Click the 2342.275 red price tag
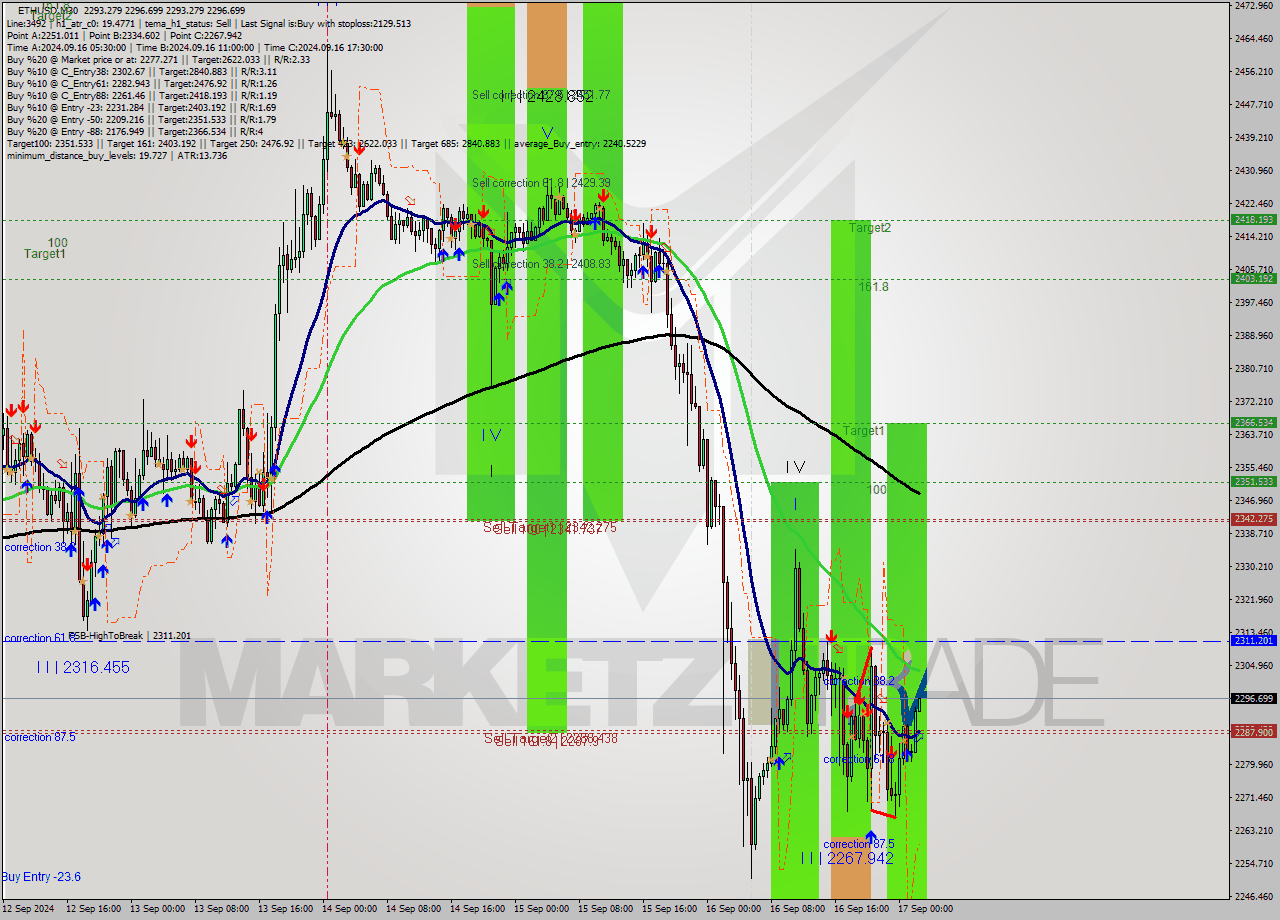Screen dimensions: 1280x920 1253,518
